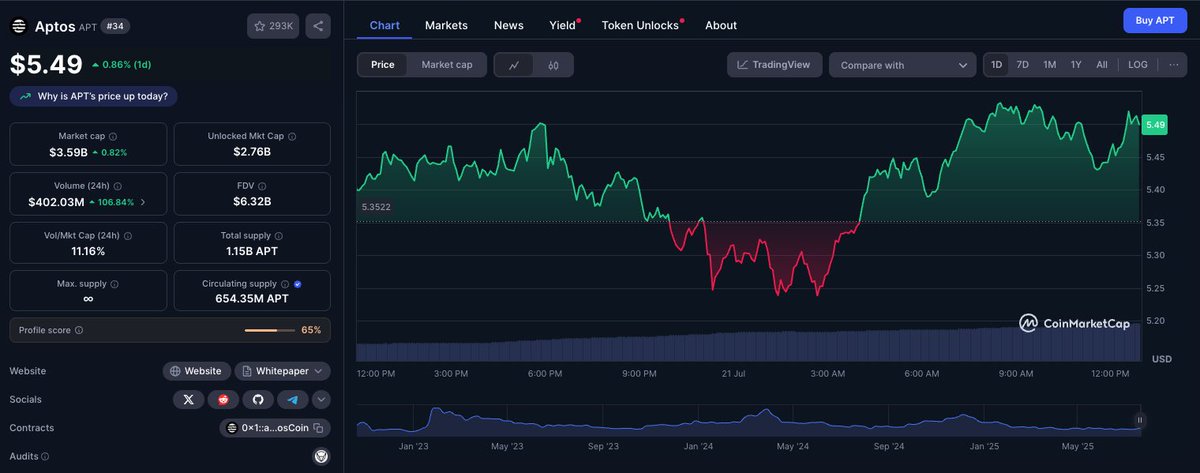Click the Volume (24h) info icon

click(x=118, y=186)
